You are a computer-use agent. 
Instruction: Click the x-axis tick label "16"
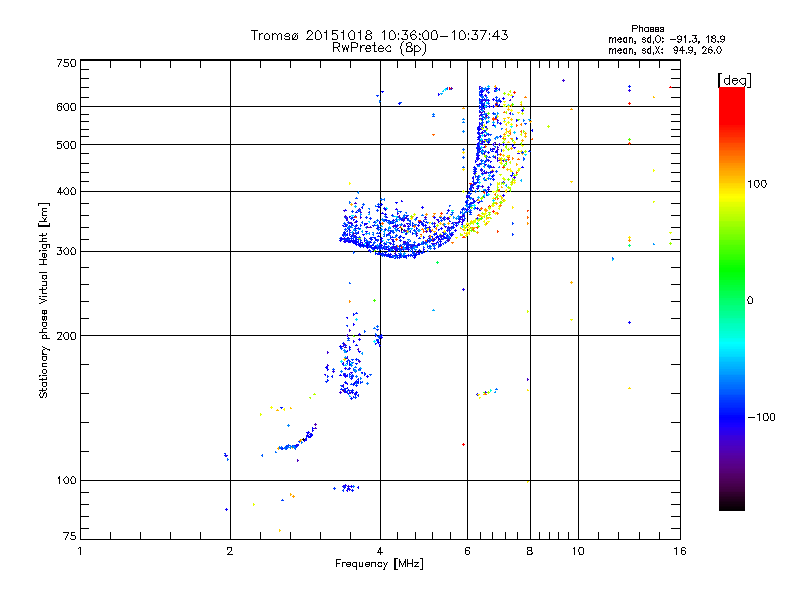point(680,551)
